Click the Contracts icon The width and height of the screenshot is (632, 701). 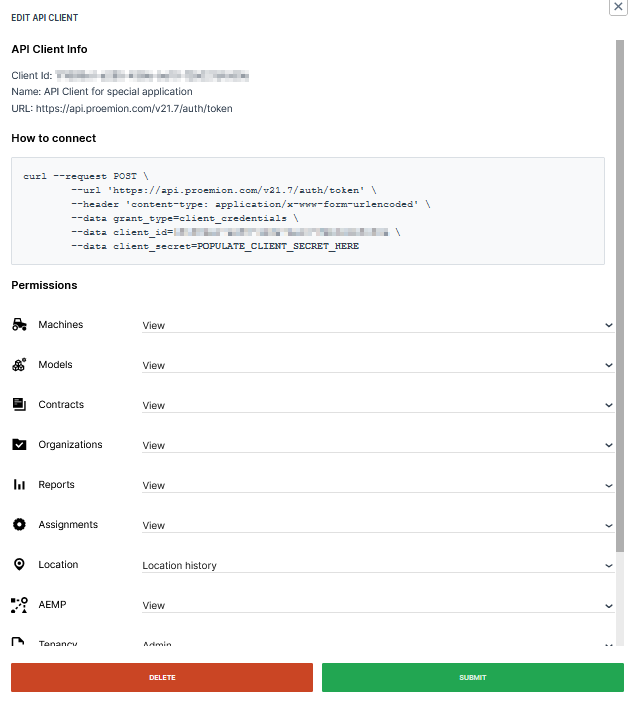pyautogui.click(x=19, y=405)
